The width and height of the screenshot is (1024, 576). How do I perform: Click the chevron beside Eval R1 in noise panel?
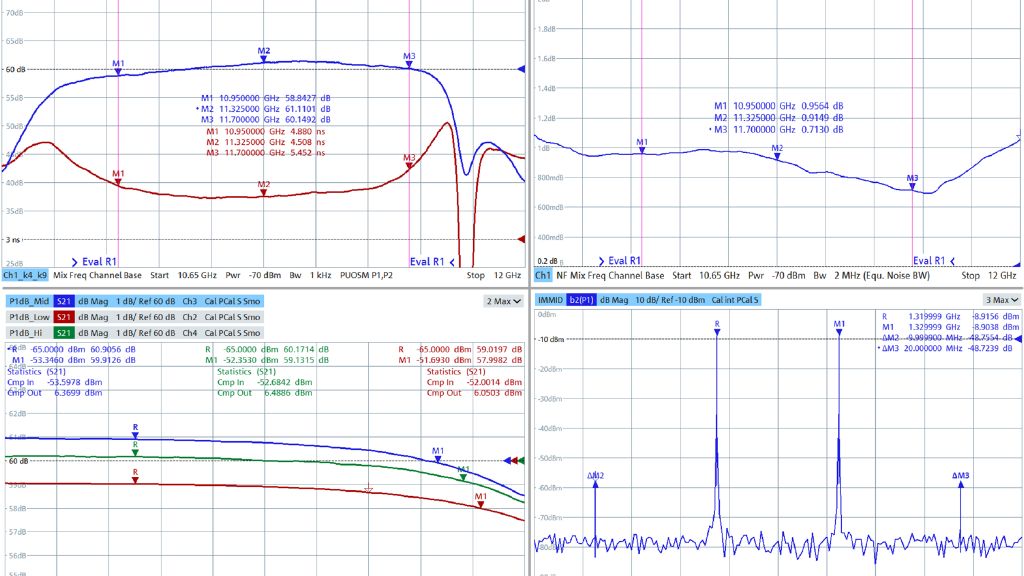604,261
